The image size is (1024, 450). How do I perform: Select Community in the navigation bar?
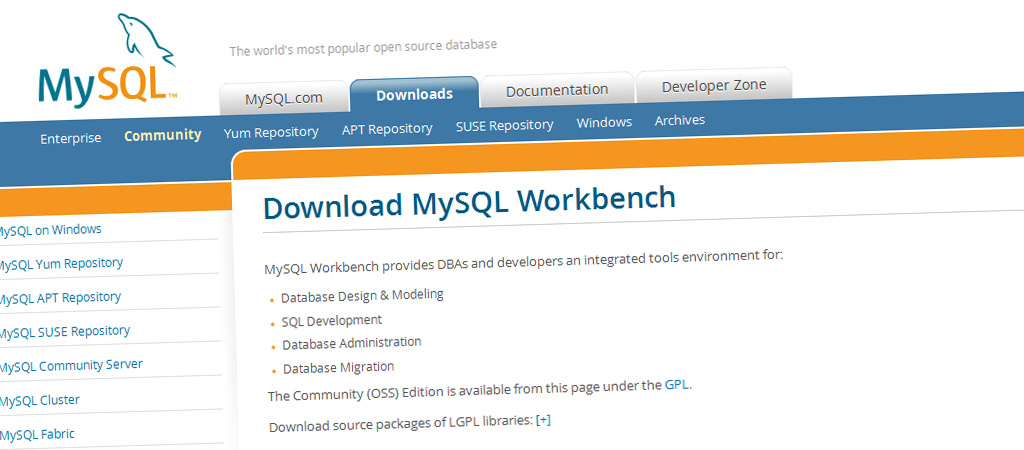(x=162, y=135)
